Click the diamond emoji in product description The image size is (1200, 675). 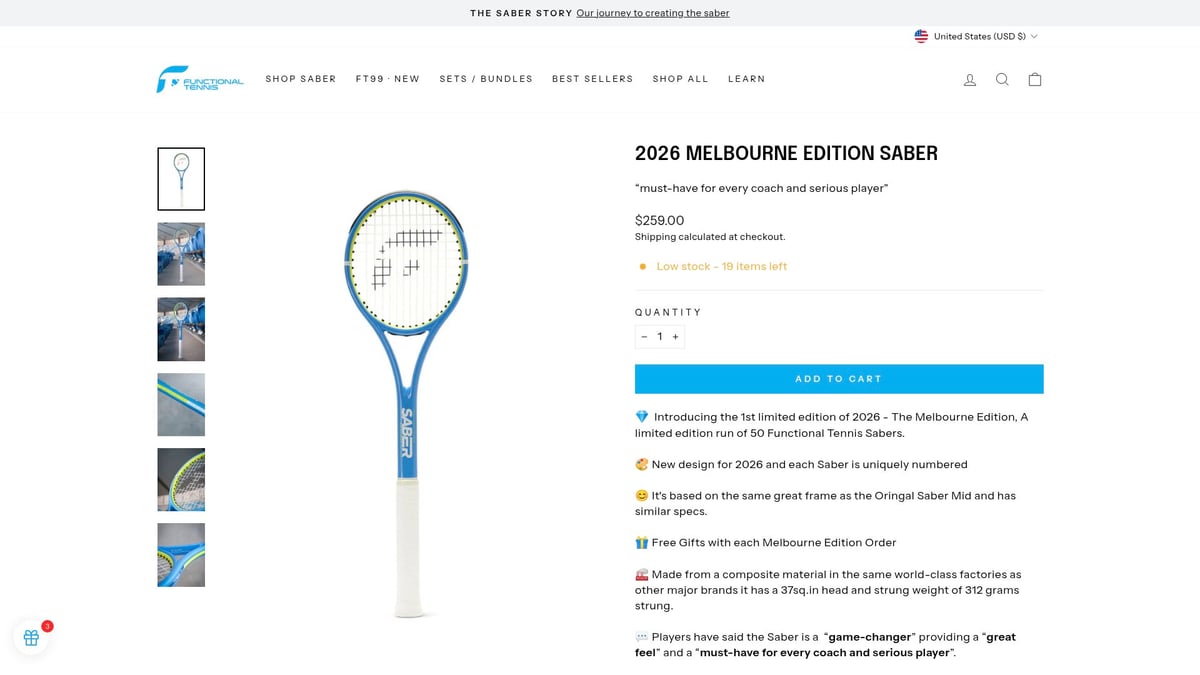pos(643,416)
